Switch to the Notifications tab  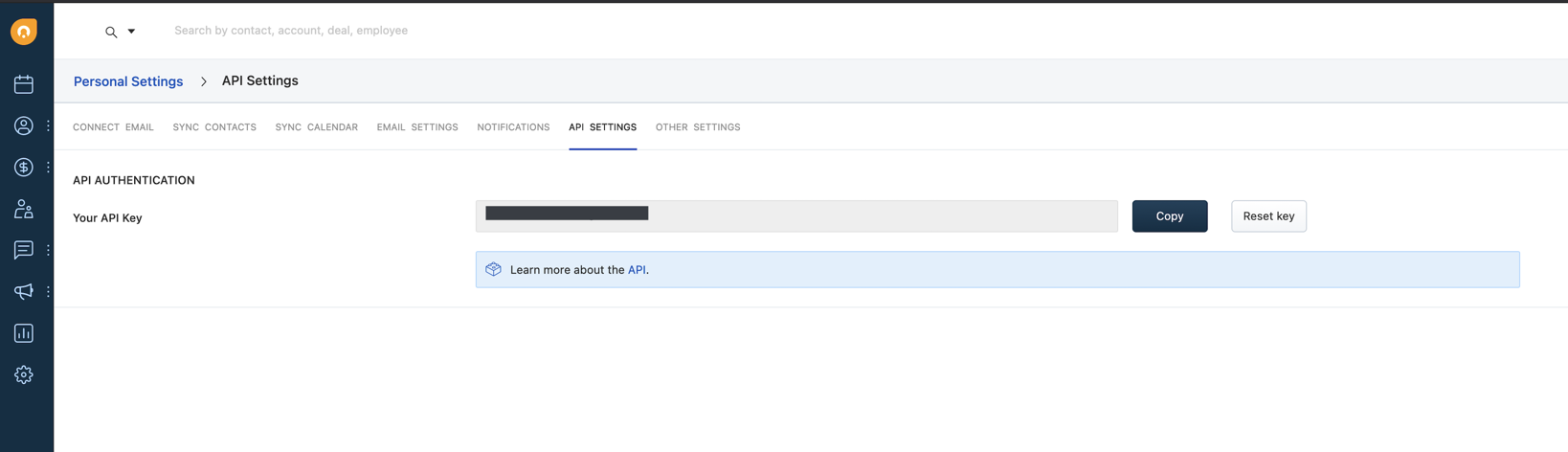tap(513, 127)
